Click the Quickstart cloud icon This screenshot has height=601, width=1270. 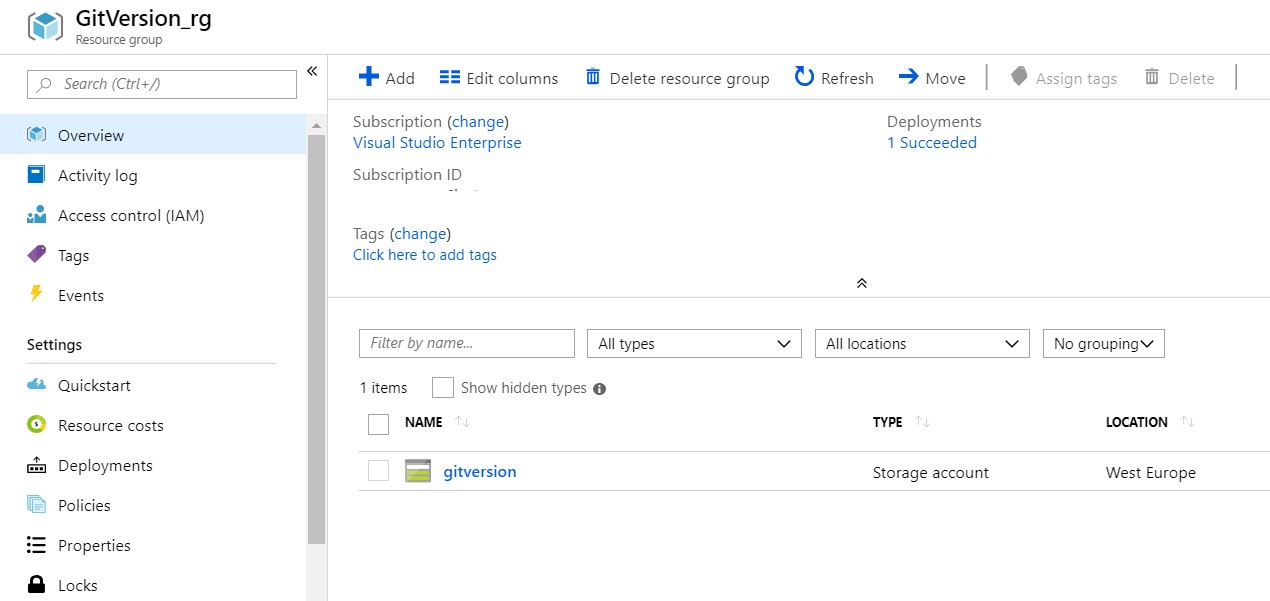pyautogui.click(x=37, y=385)
